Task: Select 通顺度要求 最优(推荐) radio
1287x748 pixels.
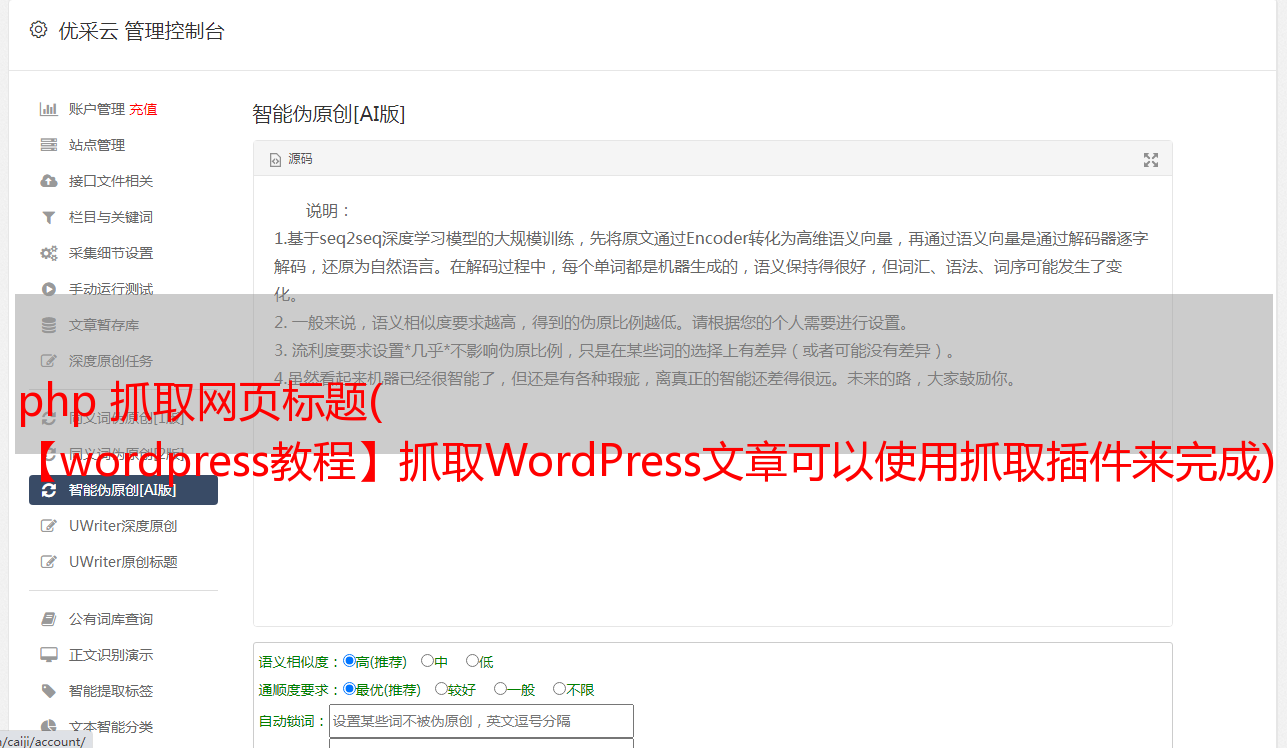Action: [x=349, y=689]
